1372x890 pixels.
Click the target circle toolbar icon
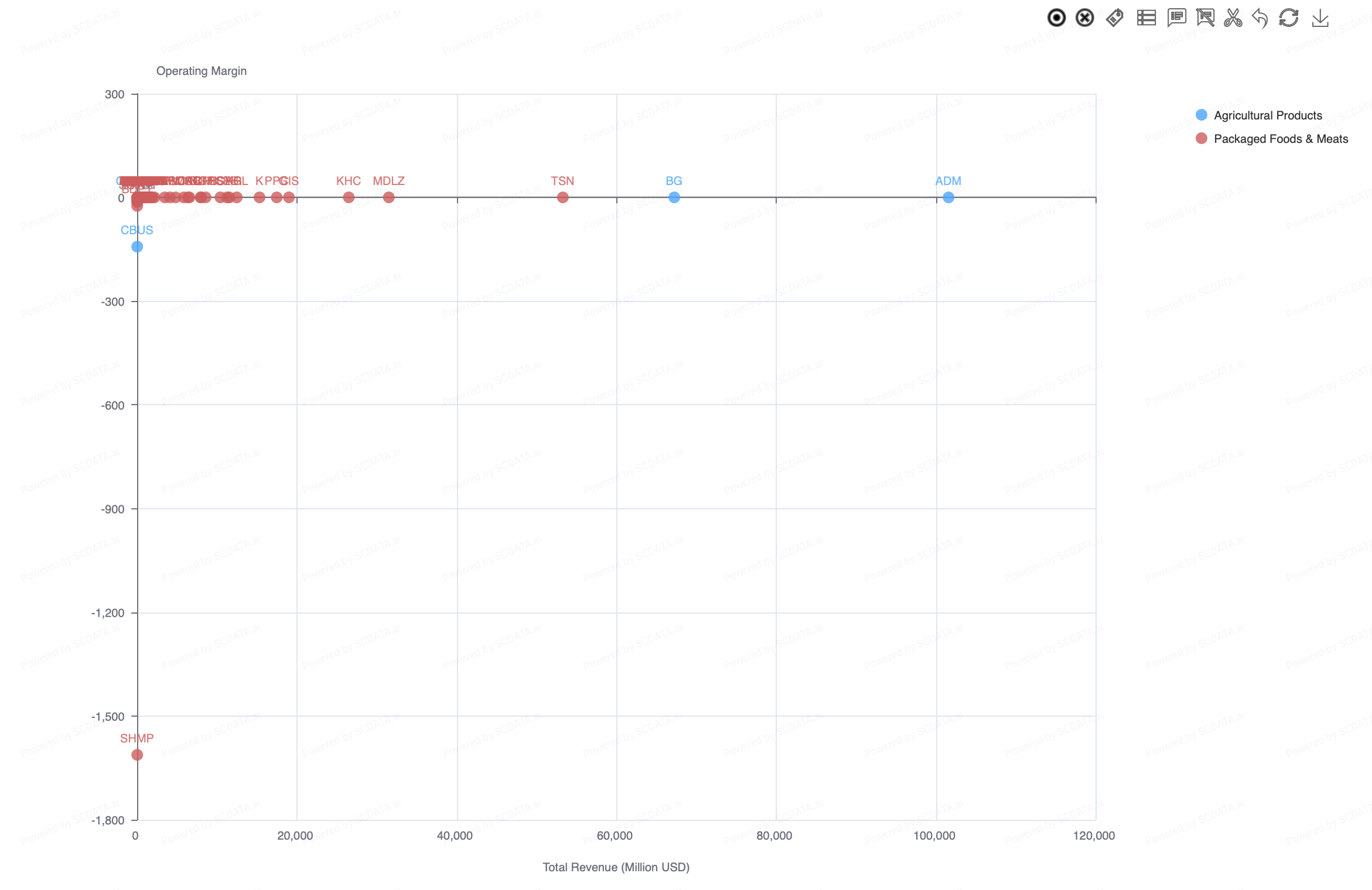tap(1056, 18)
